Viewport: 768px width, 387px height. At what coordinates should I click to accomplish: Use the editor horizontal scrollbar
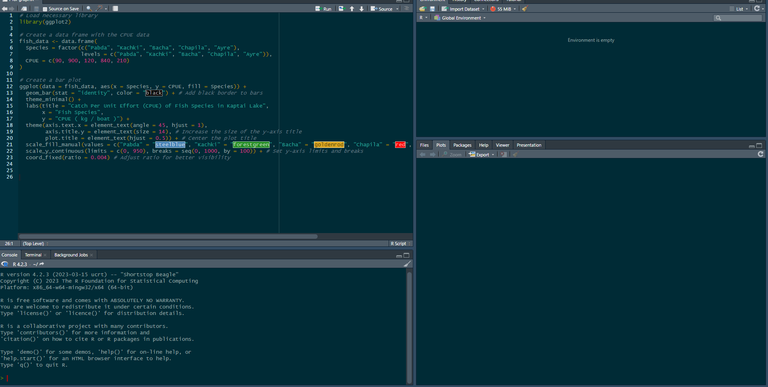tap(168, 237)
